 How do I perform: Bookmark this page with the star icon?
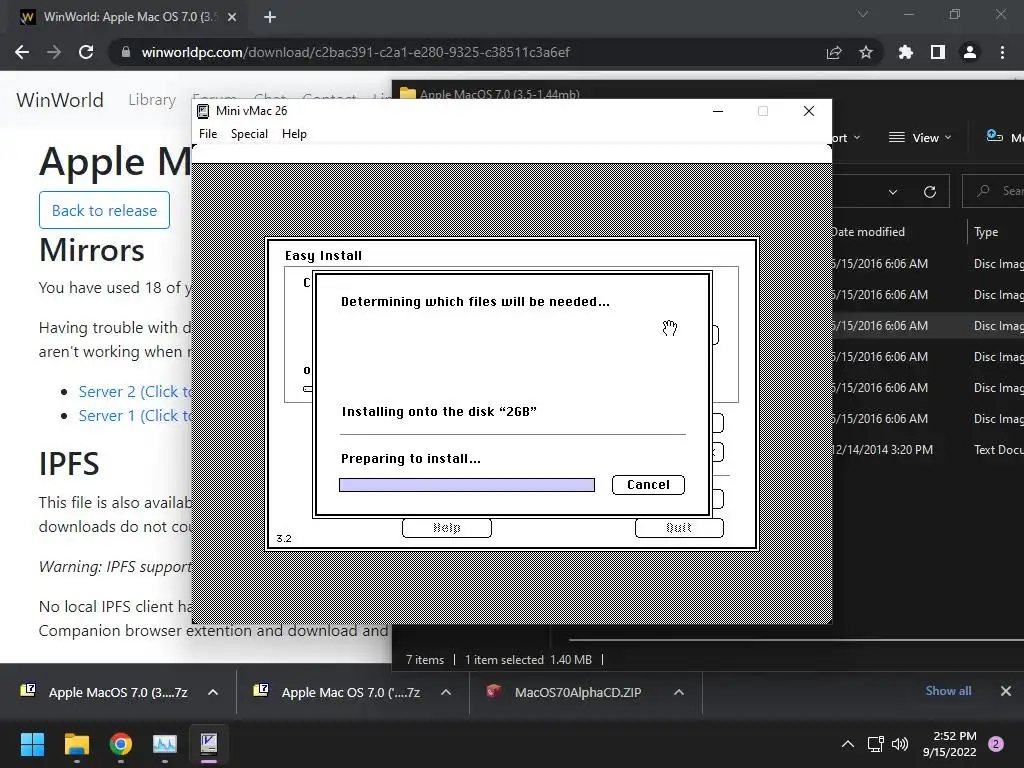pyautogui.click(x=866, y=52)
